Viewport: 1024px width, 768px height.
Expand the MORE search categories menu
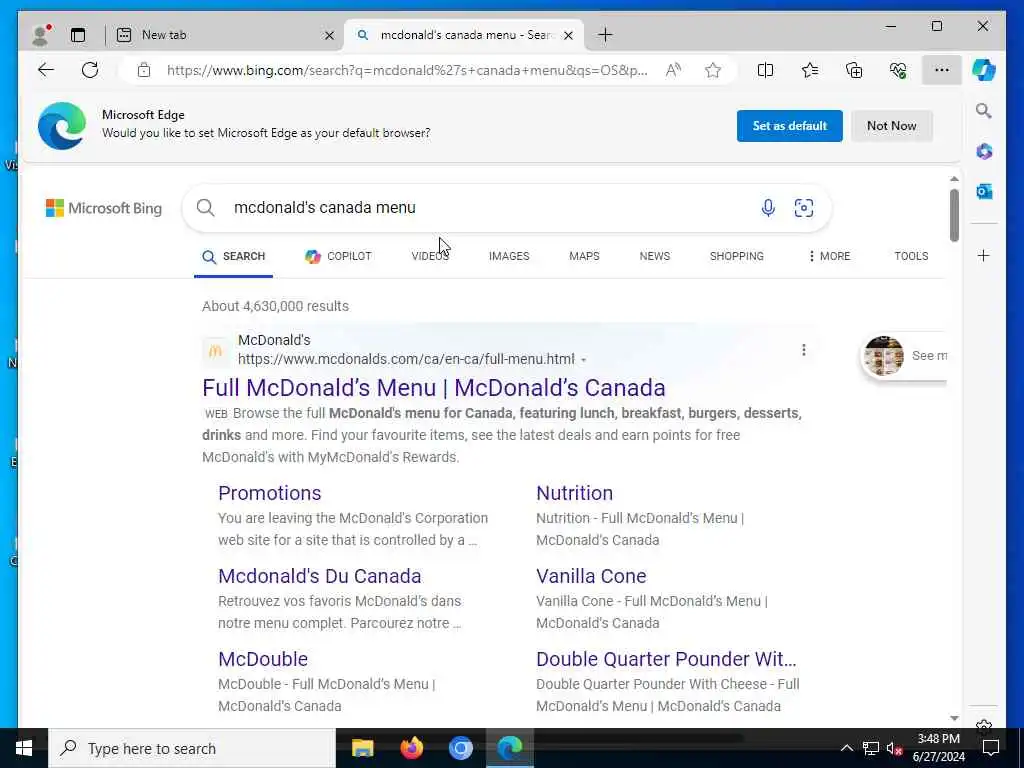click(x=829, y=256)
